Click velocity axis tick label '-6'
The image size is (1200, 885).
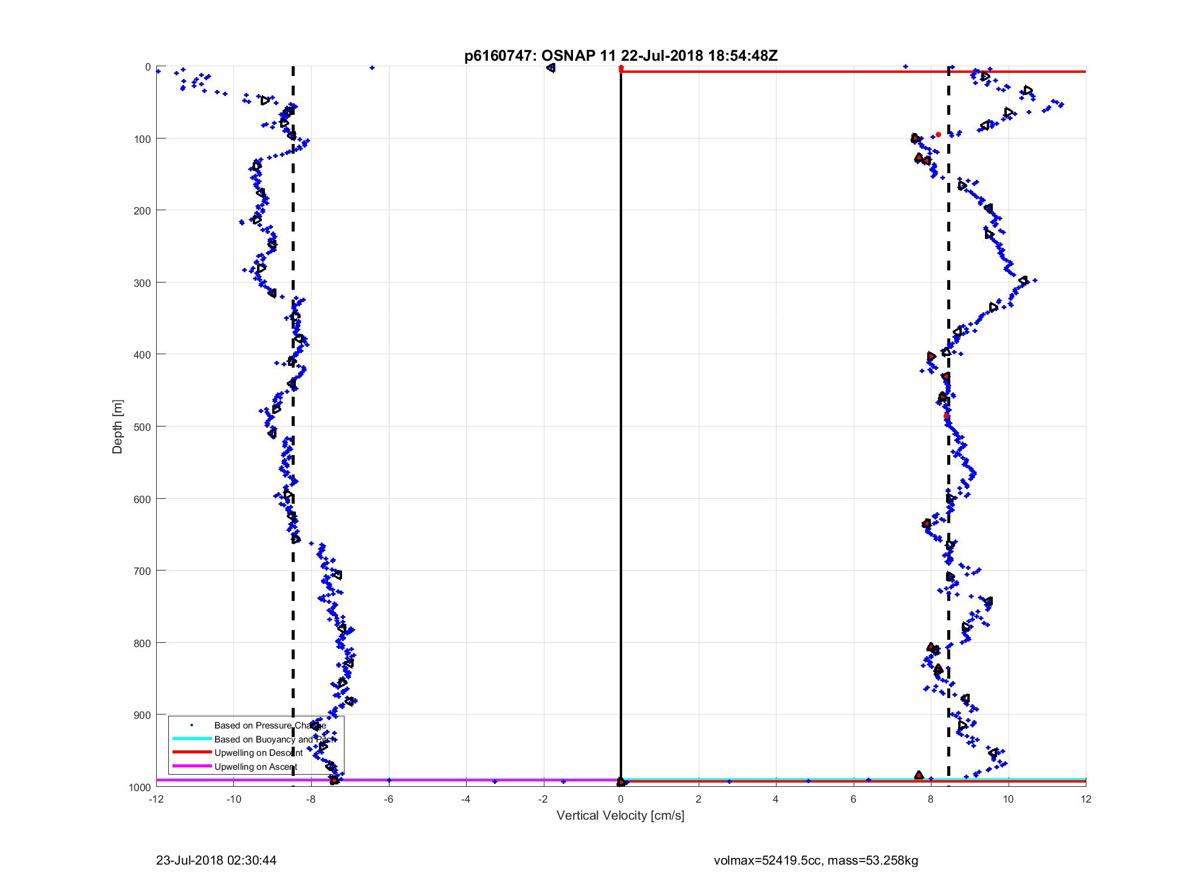click(x=388, y=799)
